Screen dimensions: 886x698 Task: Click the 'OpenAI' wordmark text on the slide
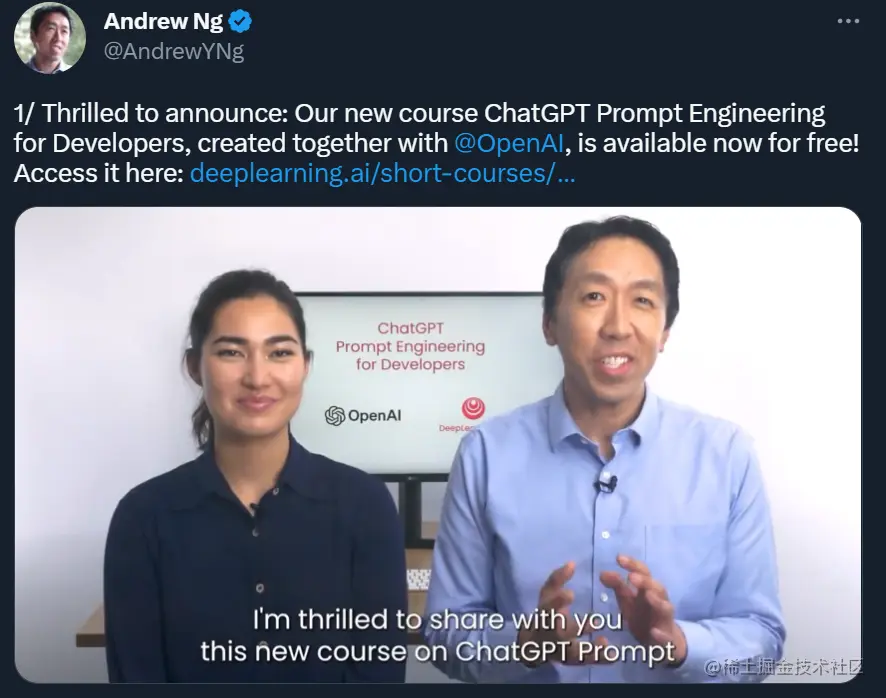375,416
